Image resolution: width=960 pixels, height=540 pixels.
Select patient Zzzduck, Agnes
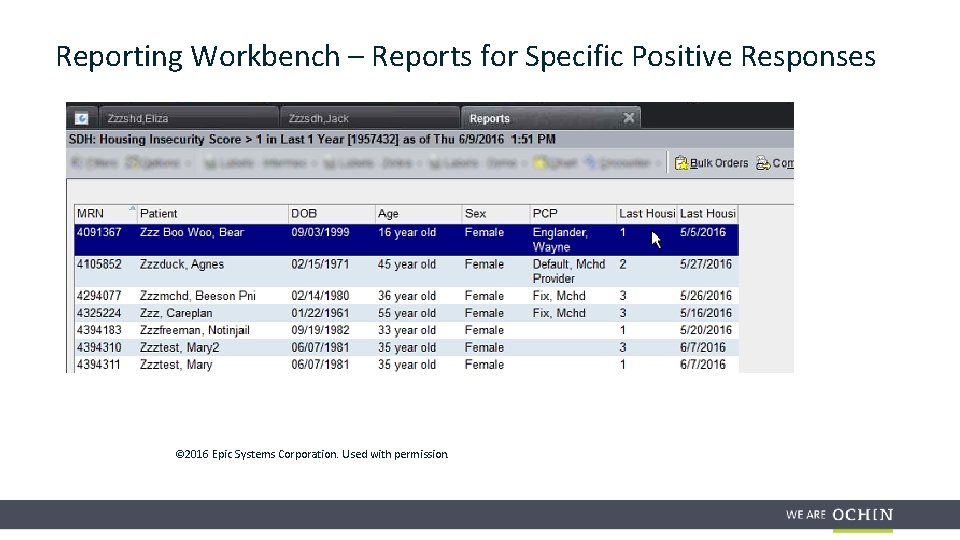182,264
